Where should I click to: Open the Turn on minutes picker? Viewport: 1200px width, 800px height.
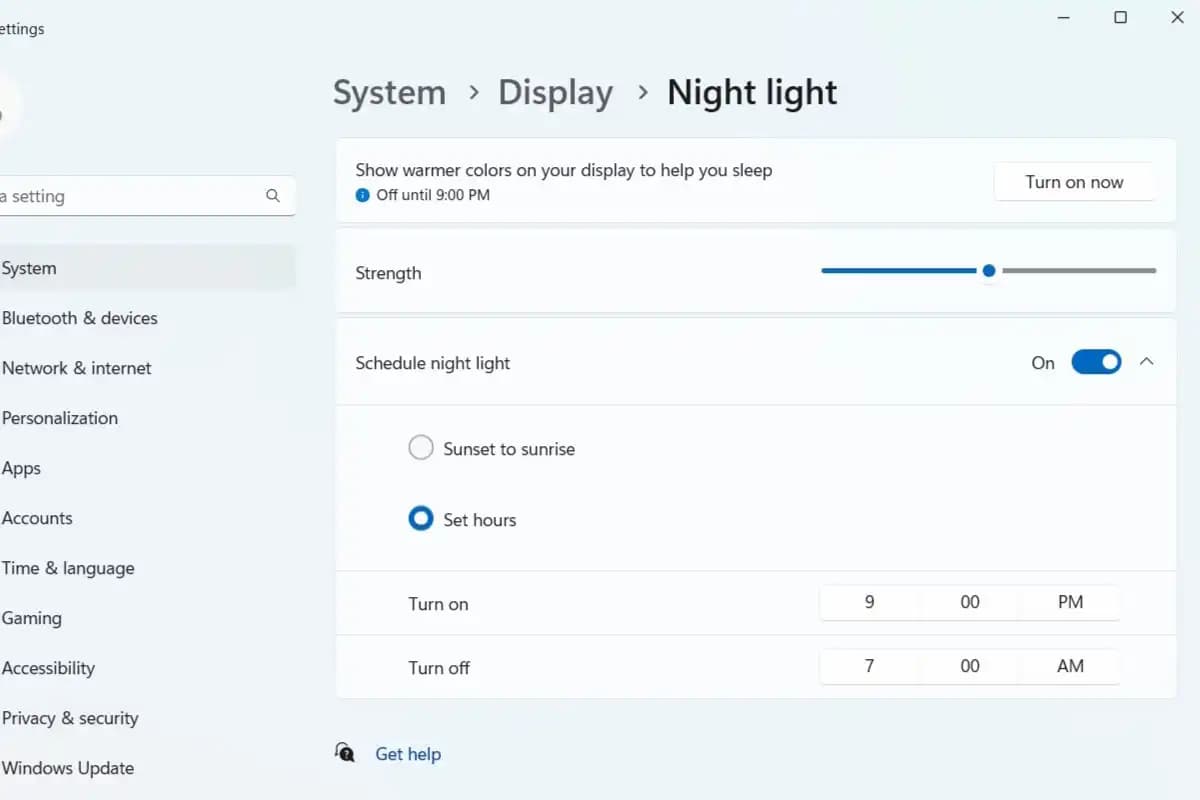pyautogui.click(x=969, y=602)
